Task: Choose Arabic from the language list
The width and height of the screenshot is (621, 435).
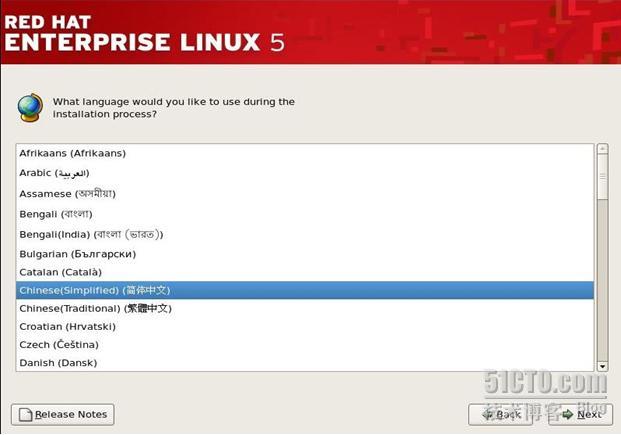Action: (305, 174)
